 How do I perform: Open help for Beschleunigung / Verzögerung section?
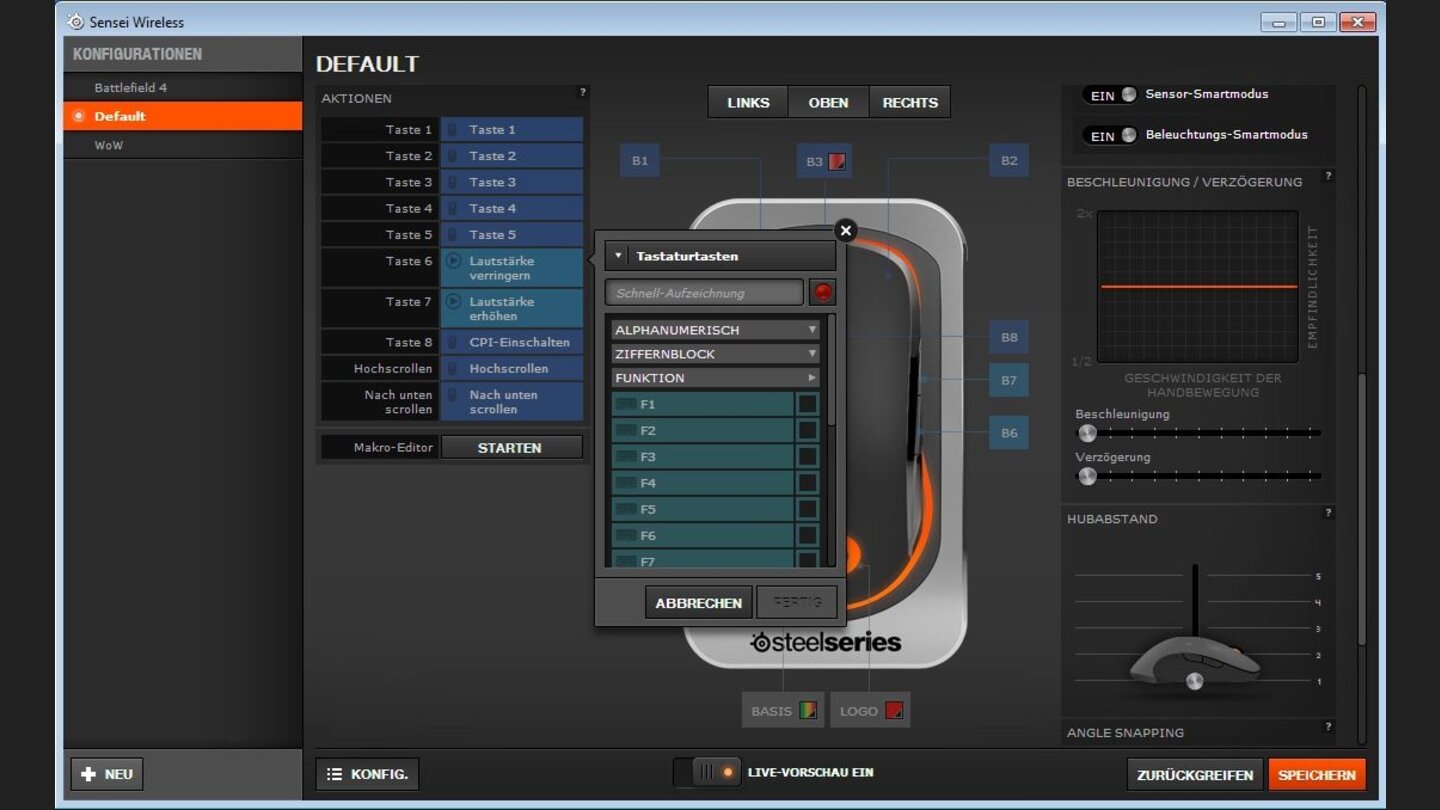1328,176
